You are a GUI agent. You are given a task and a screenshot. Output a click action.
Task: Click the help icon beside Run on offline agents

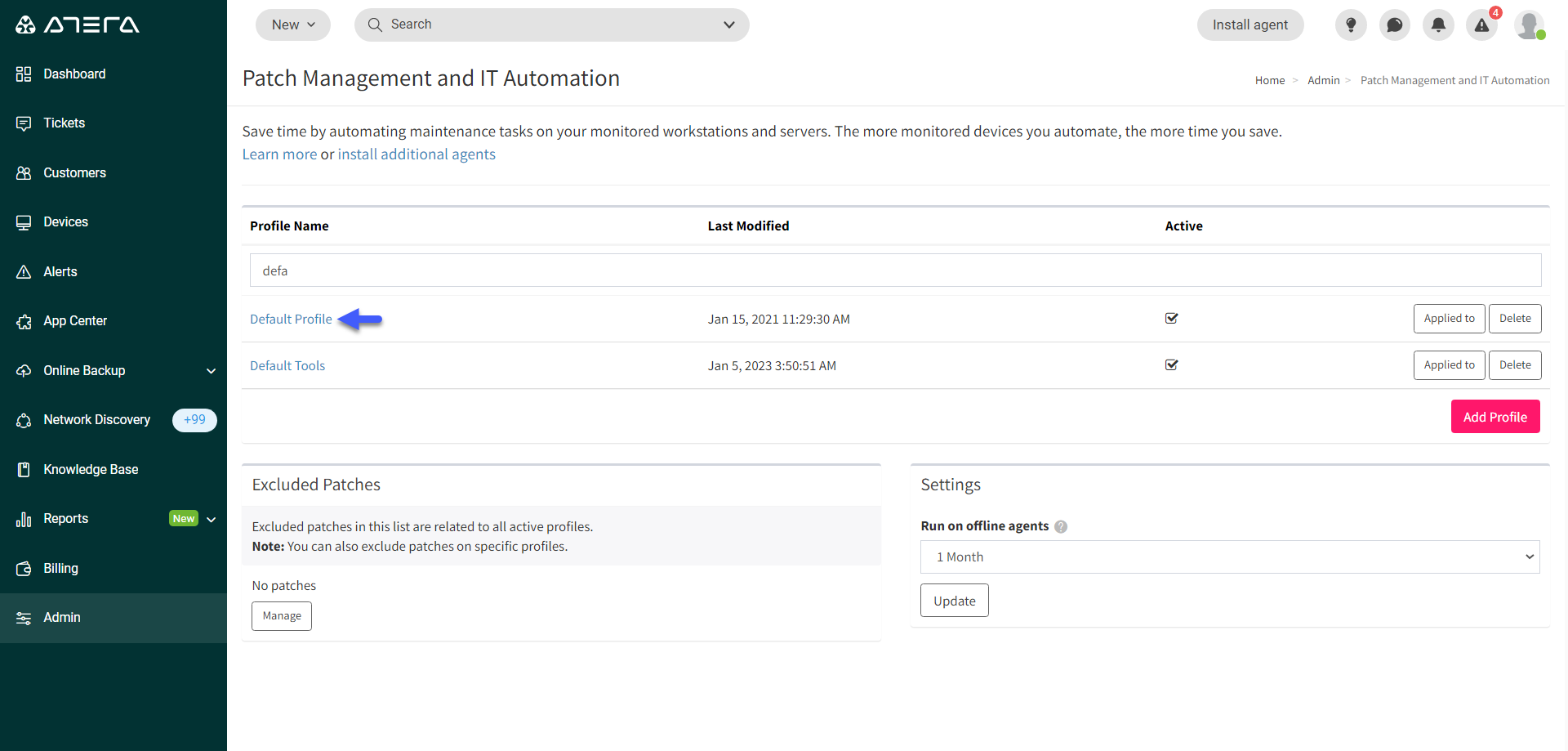[1061, 527]
